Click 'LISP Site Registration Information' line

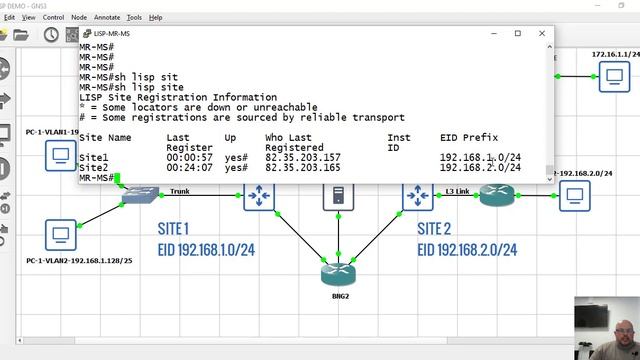click(x=178, y=98)
